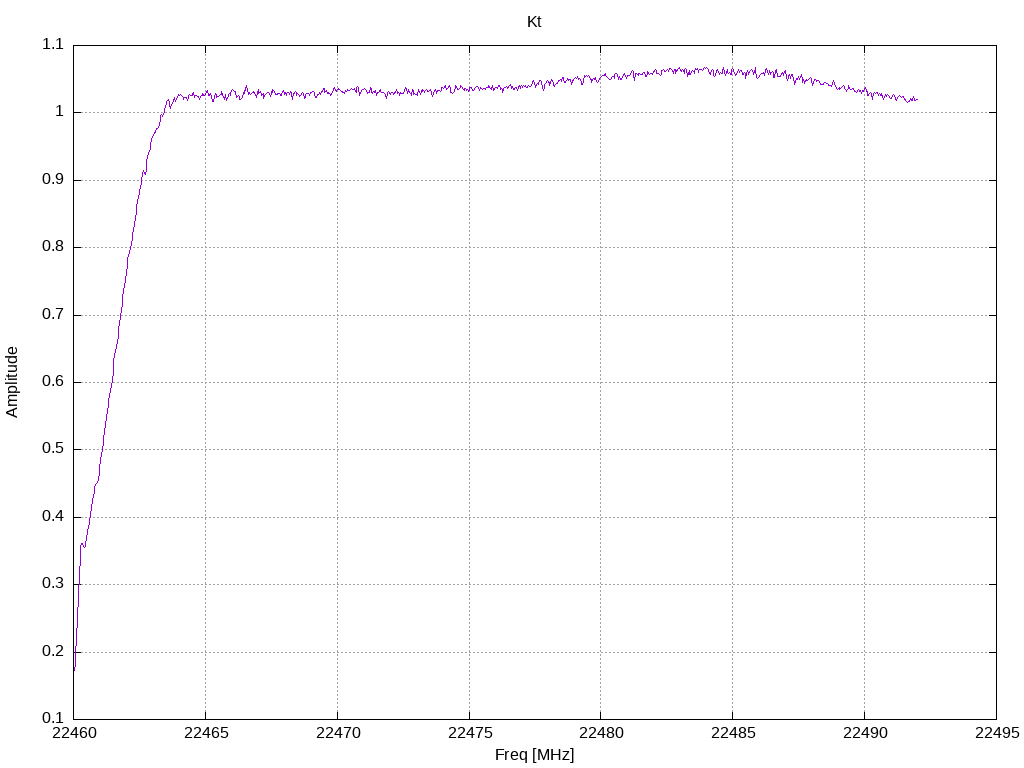The height and width of the screenshot is (768, 1024).
Task: Click the plot title Kt
Action: 534,22
